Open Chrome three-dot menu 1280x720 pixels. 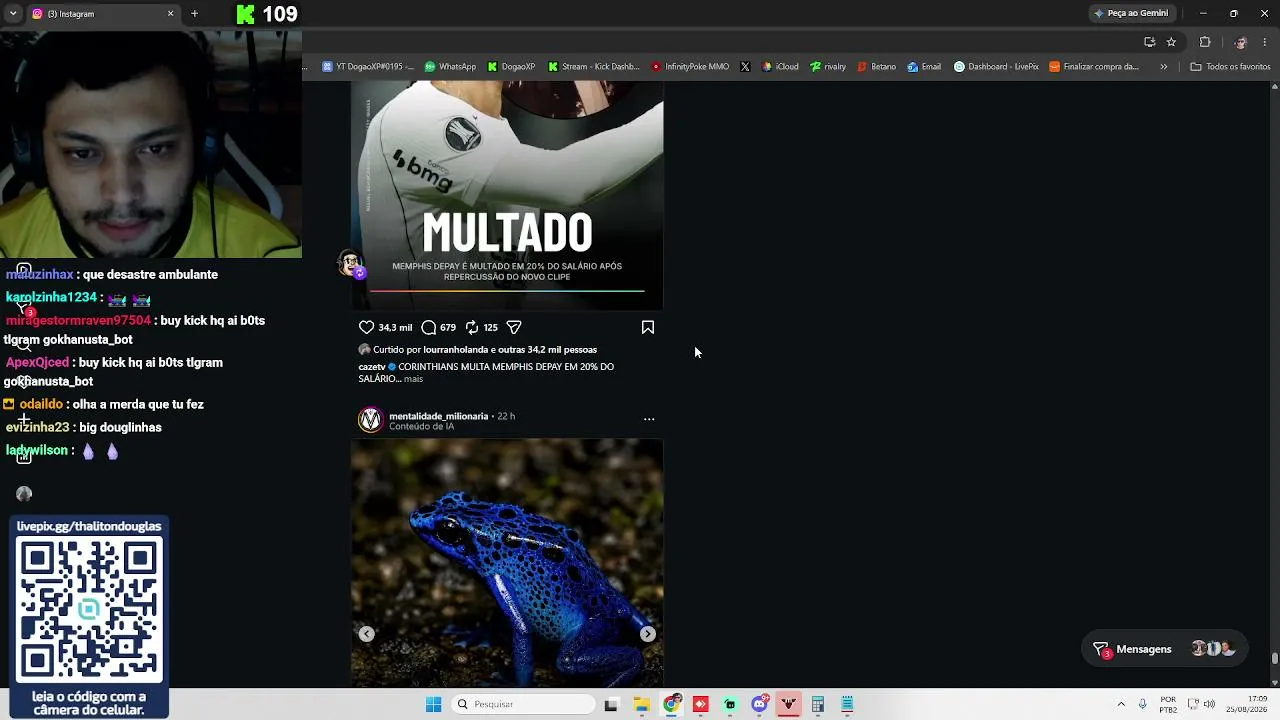1265,42
